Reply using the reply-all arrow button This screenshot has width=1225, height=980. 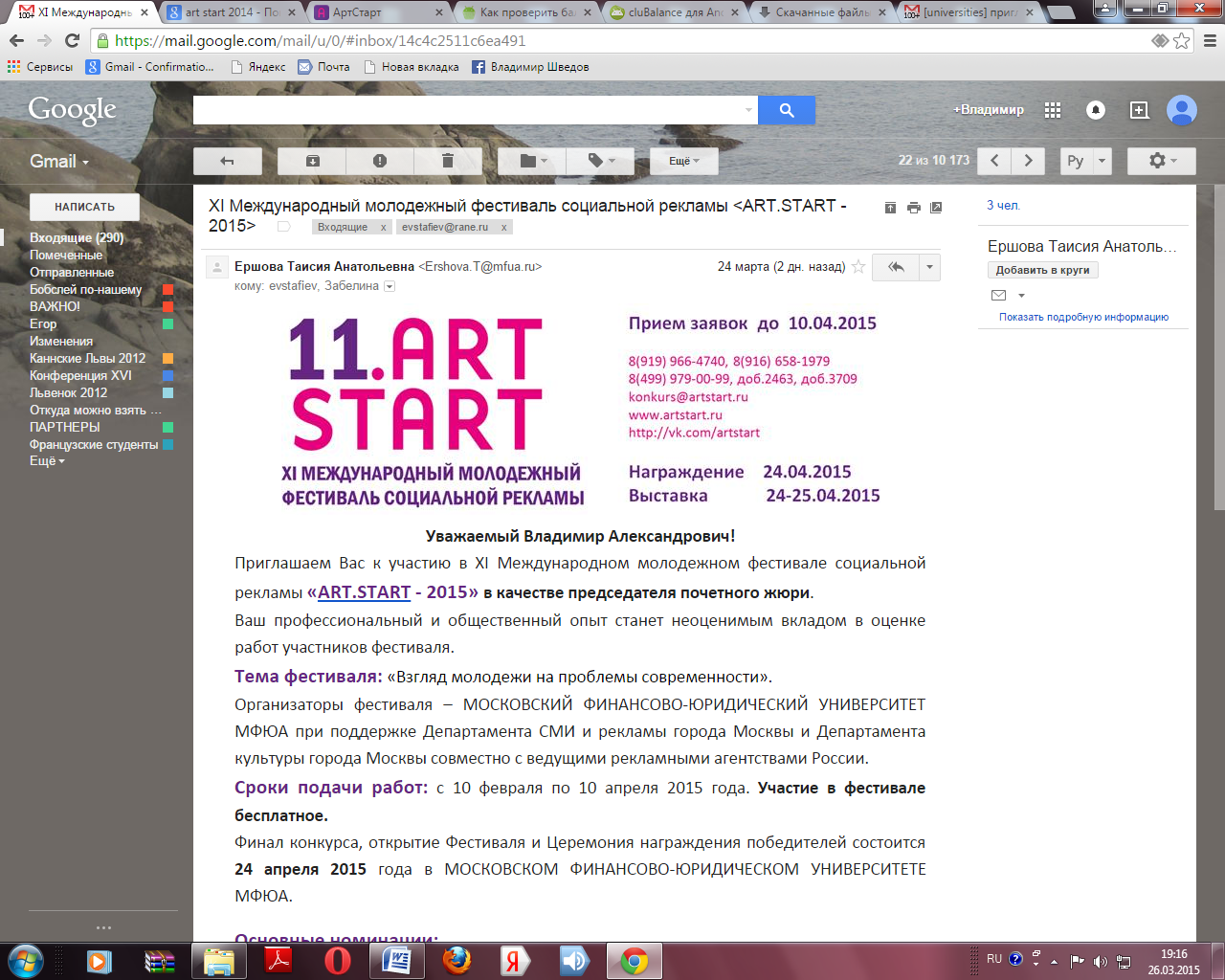(896, 267)
